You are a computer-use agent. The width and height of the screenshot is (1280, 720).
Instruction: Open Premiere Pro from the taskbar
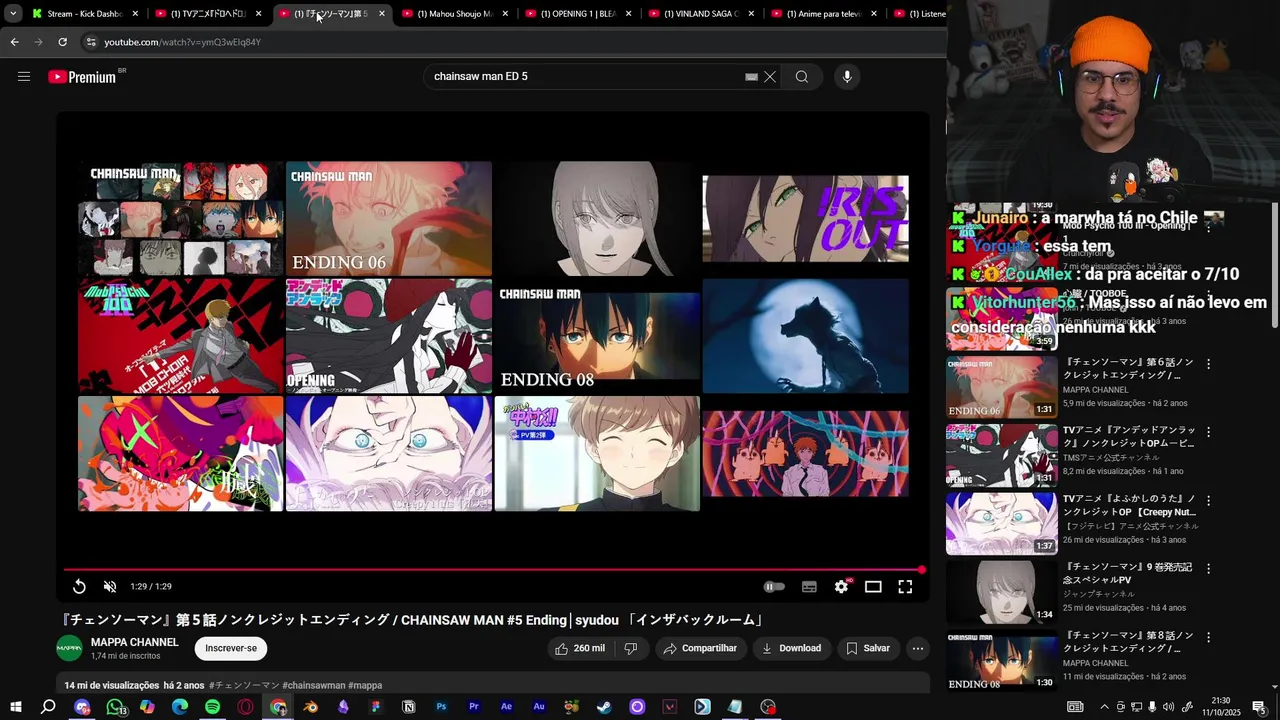coord(474,707)
